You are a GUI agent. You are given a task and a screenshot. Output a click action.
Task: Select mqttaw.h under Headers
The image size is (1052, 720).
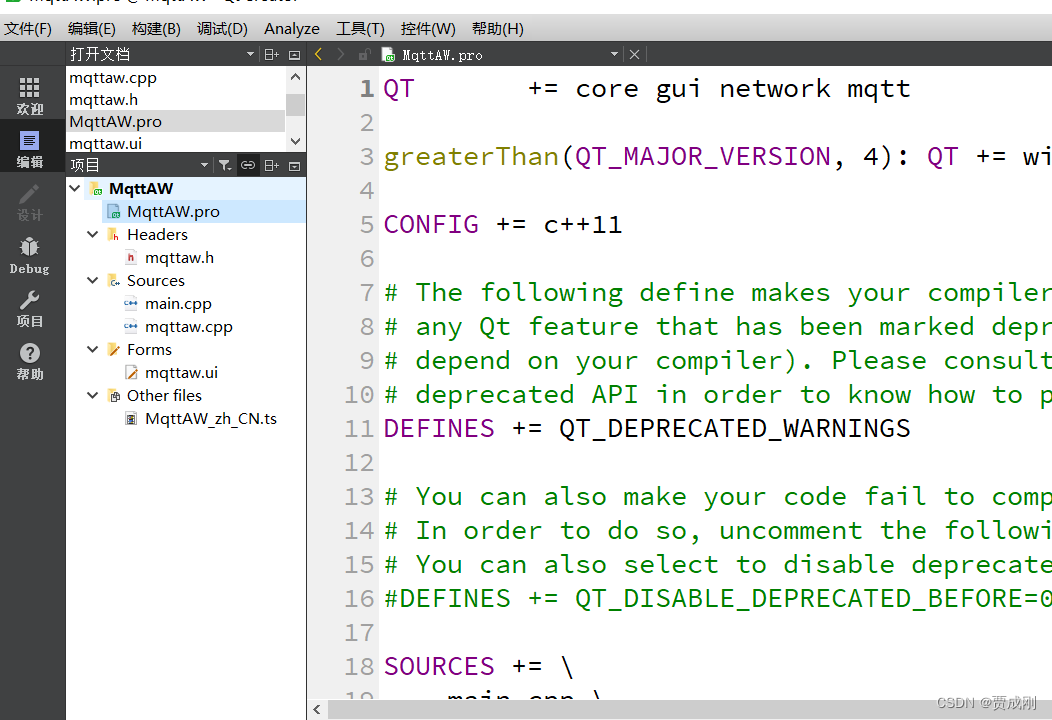point(179,258)
